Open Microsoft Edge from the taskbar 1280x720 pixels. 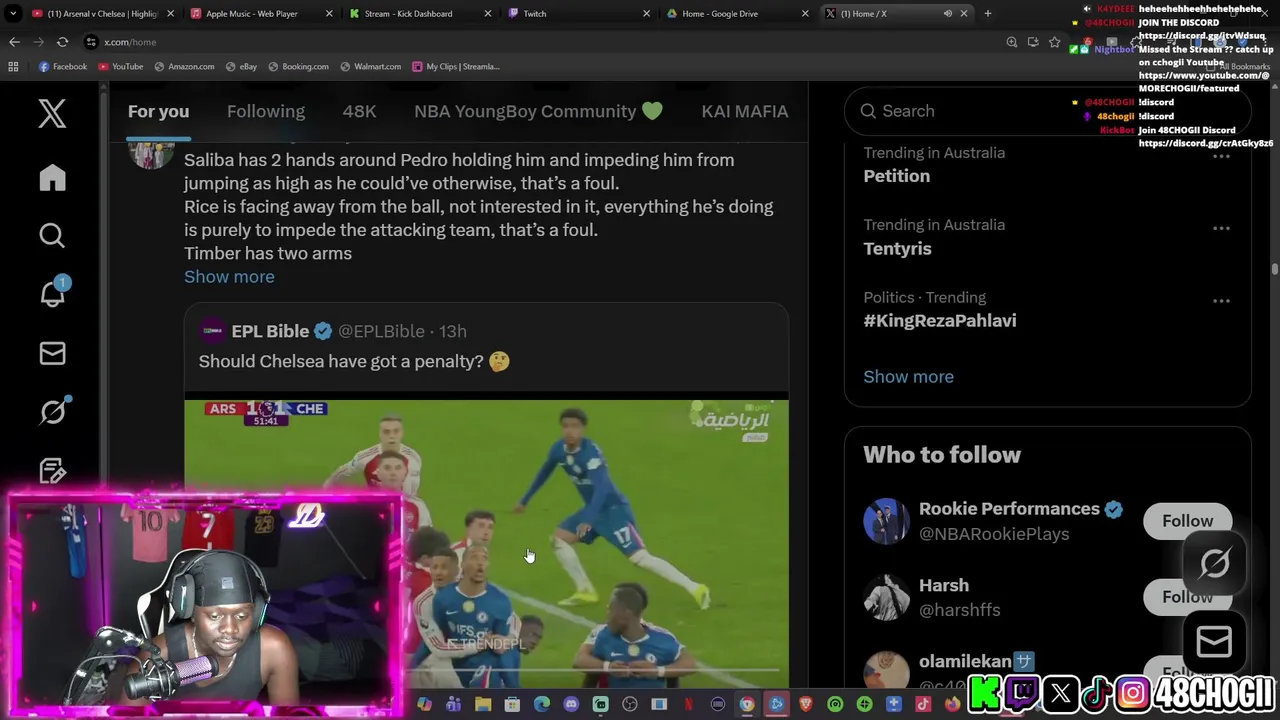pos(541,705)
